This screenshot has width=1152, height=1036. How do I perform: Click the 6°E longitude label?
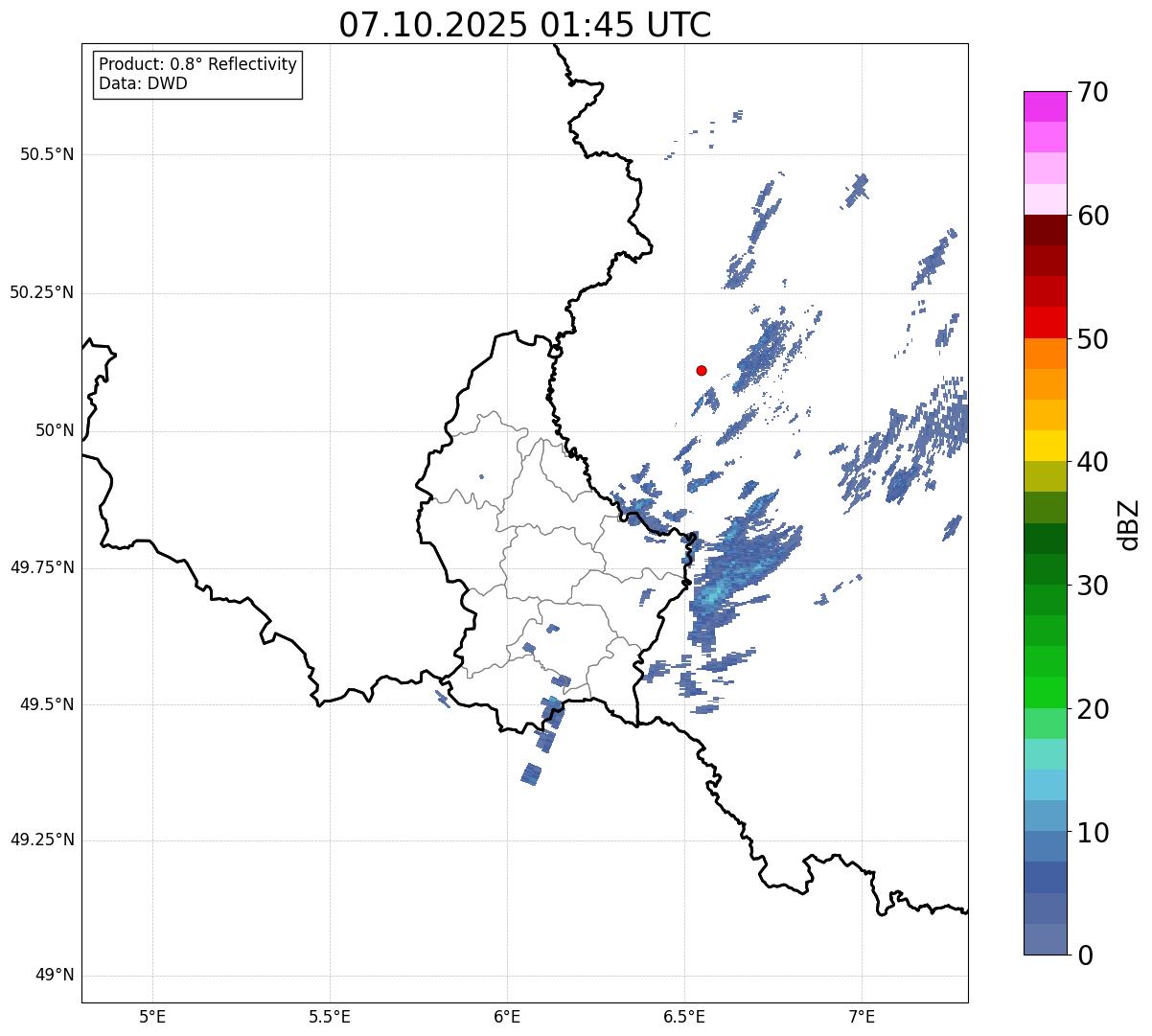point(507,1016)
